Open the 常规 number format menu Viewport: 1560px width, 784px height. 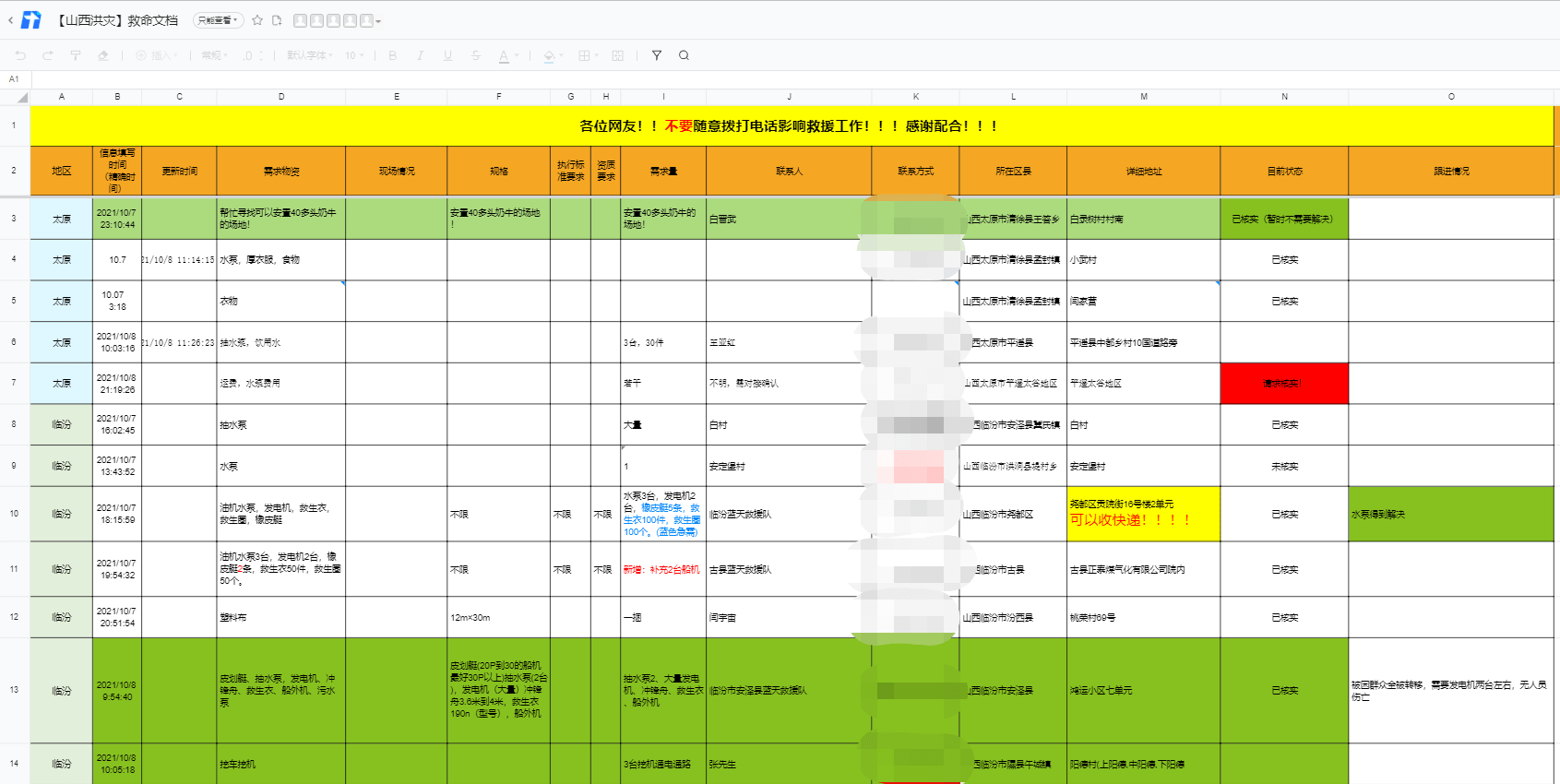[x=214, y=55]
